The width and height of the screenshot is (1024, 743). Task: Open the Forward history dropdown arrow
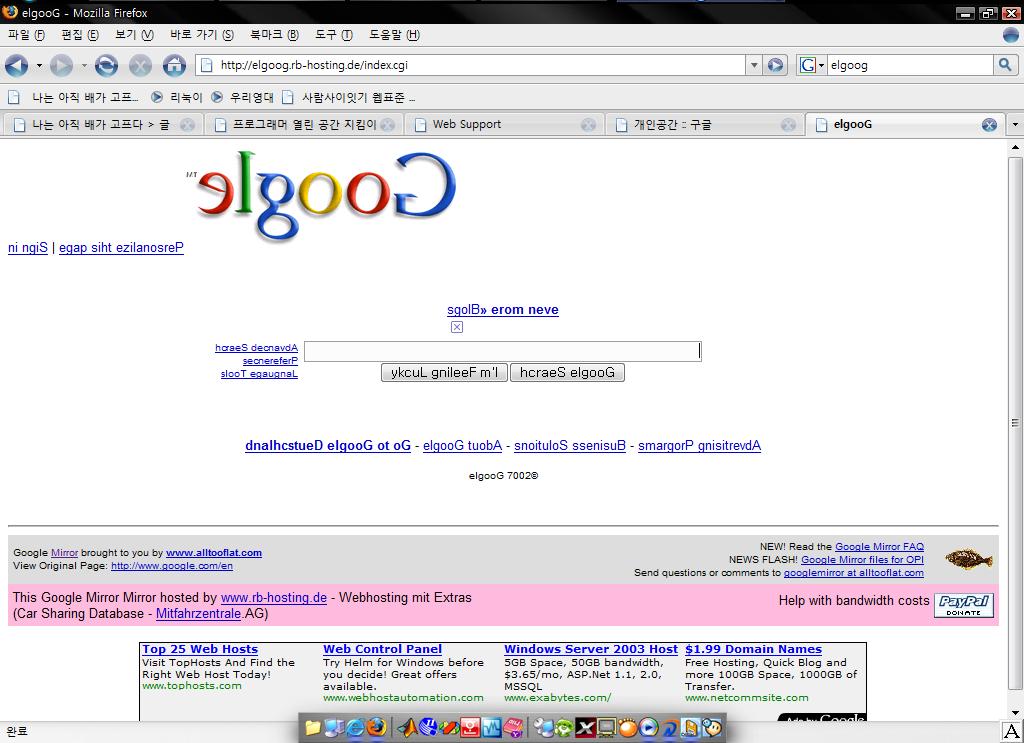pos(84,65)
